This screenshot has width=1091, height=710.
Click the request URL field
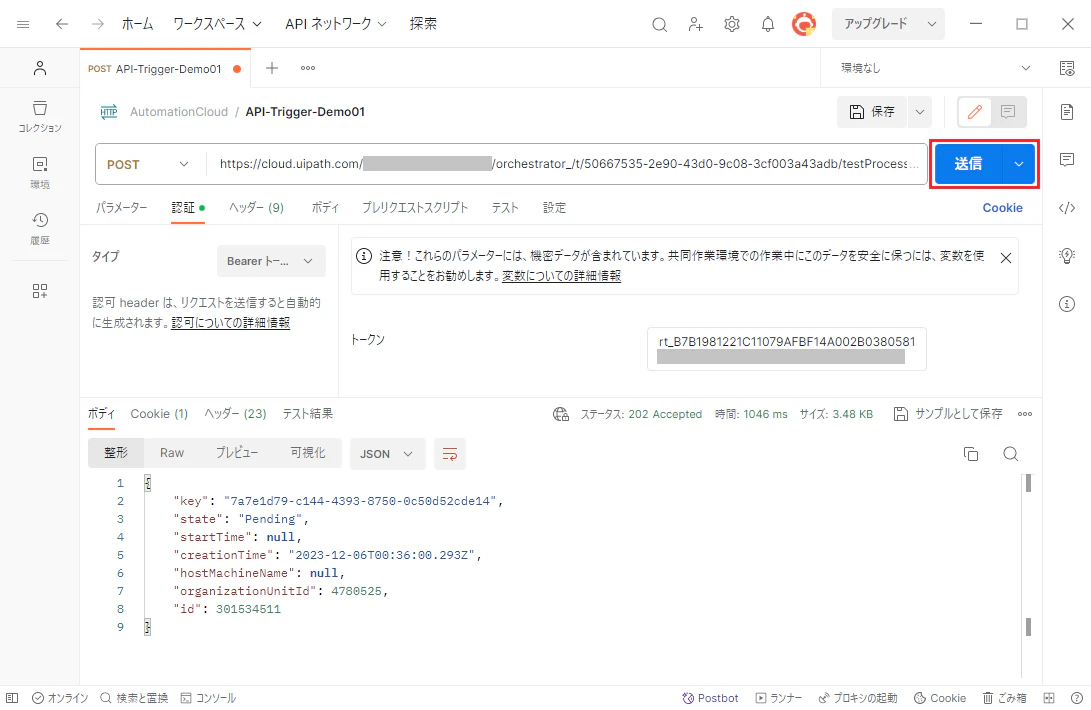567,164
